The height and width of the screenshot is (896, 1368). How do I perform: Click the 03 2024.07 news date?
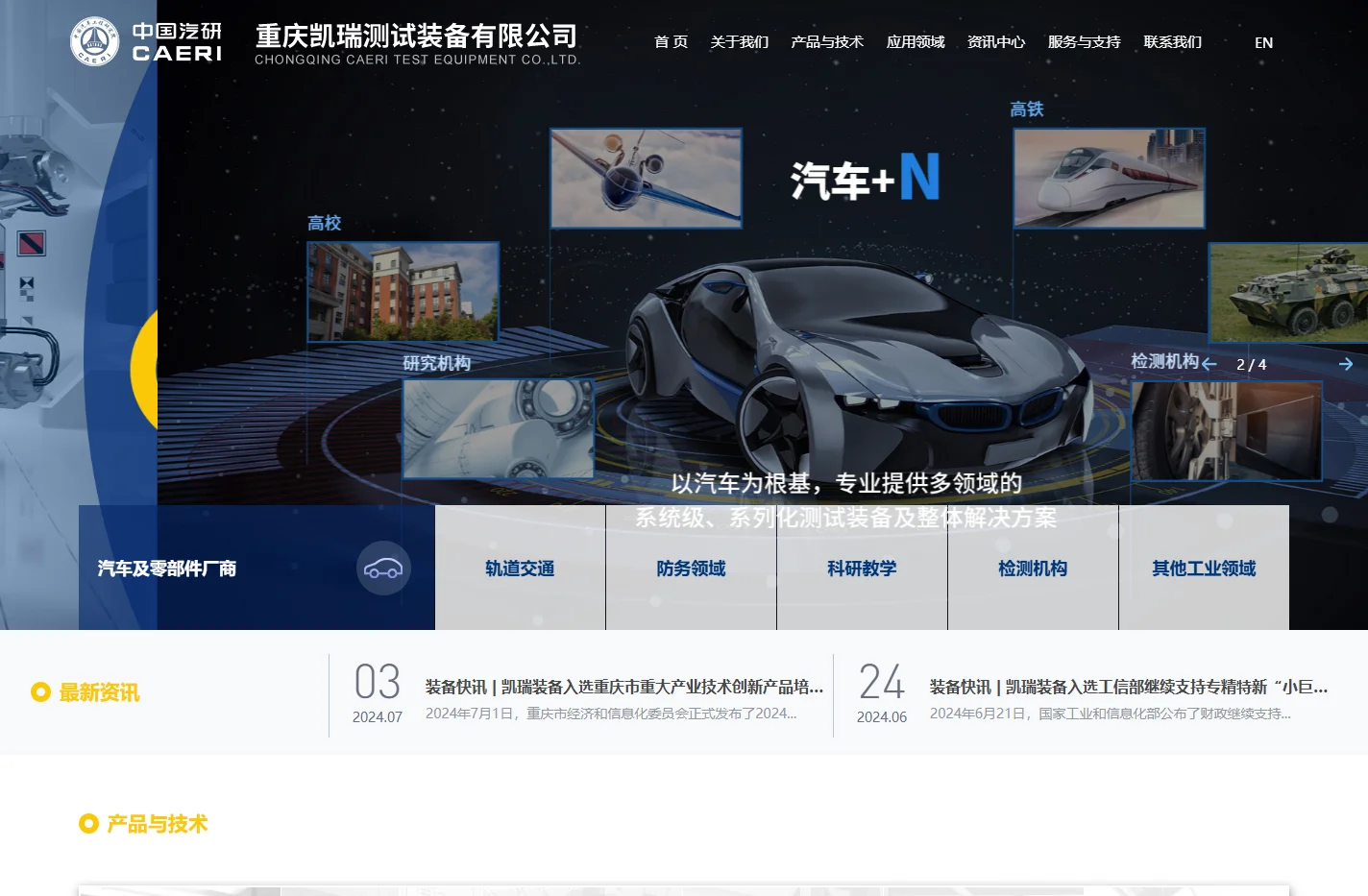click(378, 692)
